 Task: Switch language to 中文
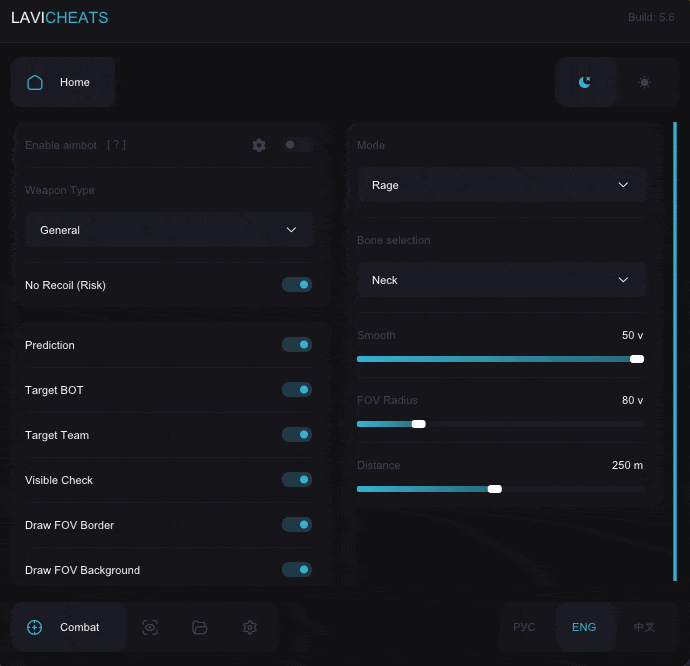pyautogui.click(x=644, y=627)
